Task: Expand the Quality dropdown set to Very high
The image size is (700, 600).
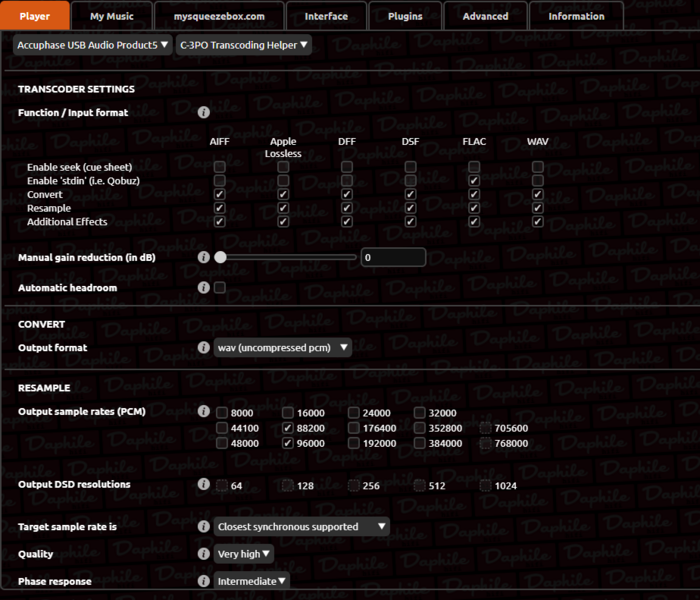Action: (244, 553)
